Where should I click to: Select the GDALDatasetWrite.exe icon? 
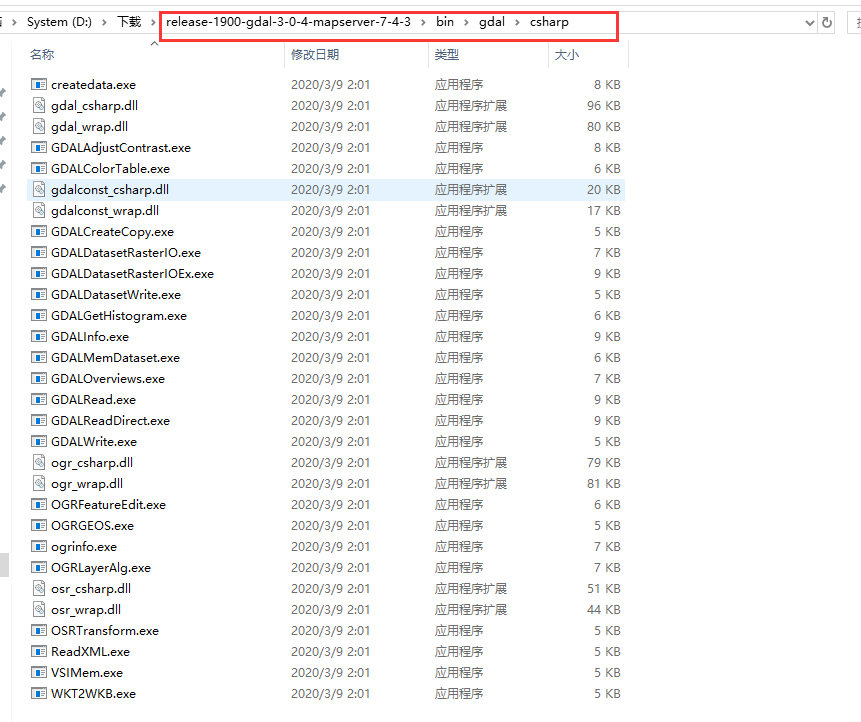(x=39, y=294)
